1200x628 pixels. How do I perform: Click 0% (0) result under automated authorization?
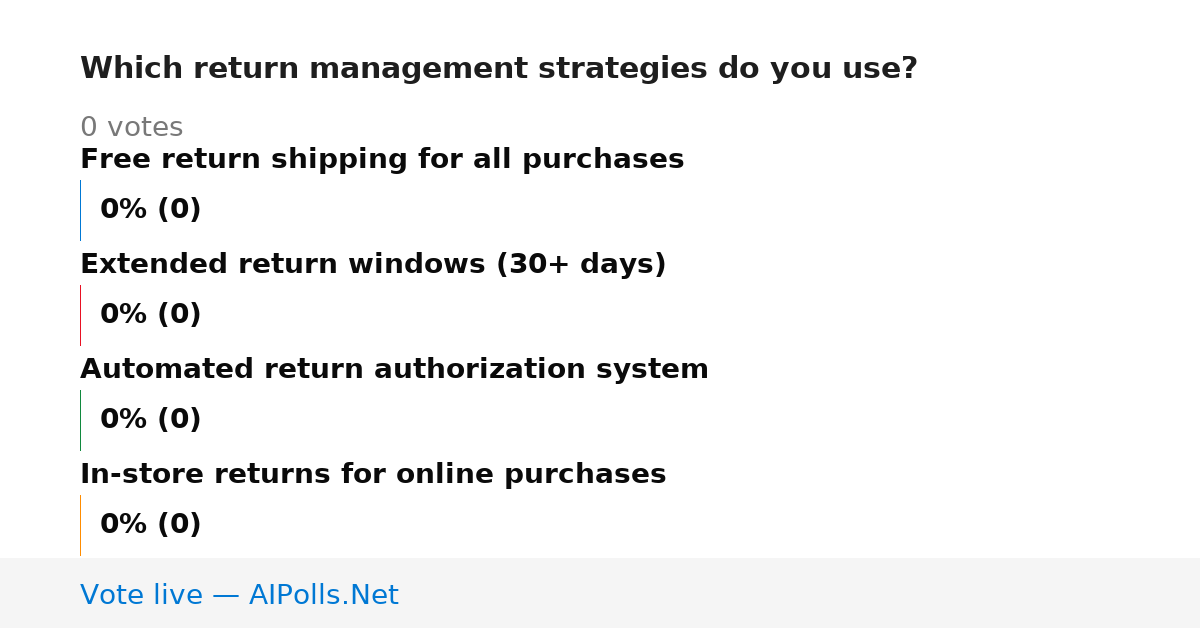[150, 420]
